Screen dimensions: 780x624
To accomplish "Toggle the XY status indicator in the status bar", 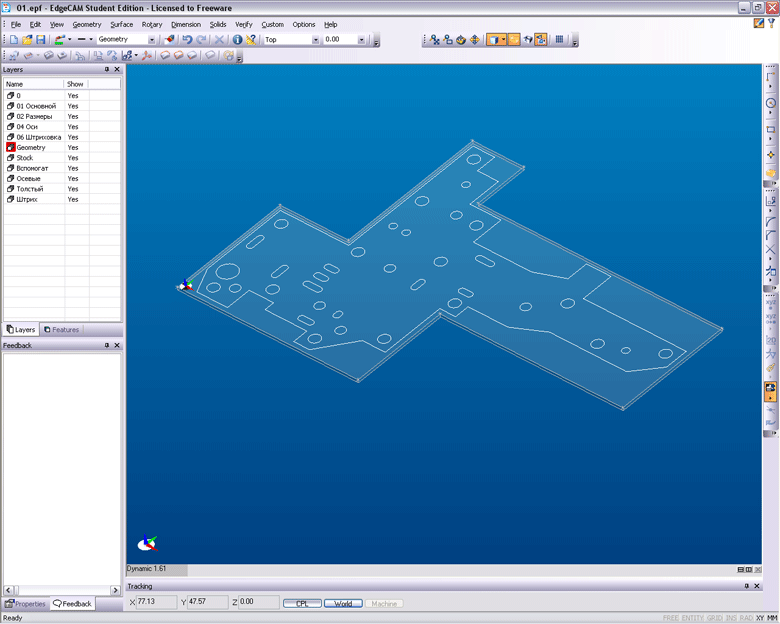I will point(760,618).
